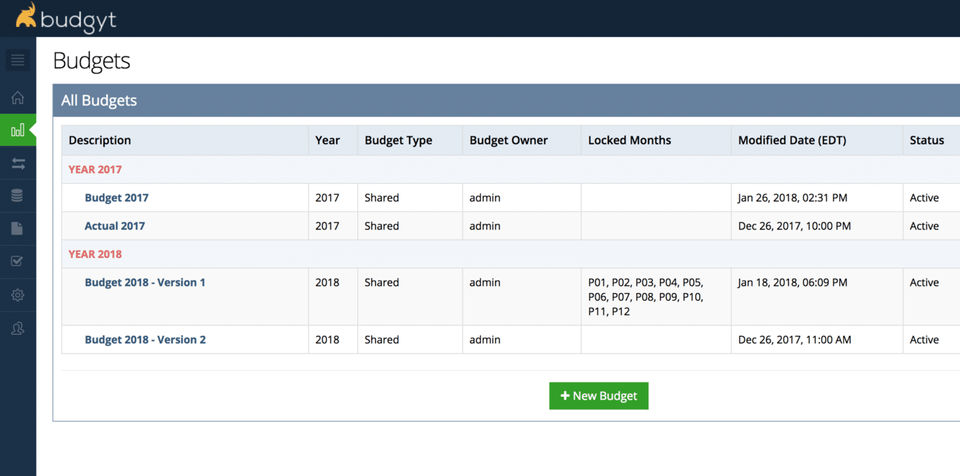This screenshot has height=476, width=960.
Task: Click the checkmark tasks sidebar icon
Action: [17, 261]
